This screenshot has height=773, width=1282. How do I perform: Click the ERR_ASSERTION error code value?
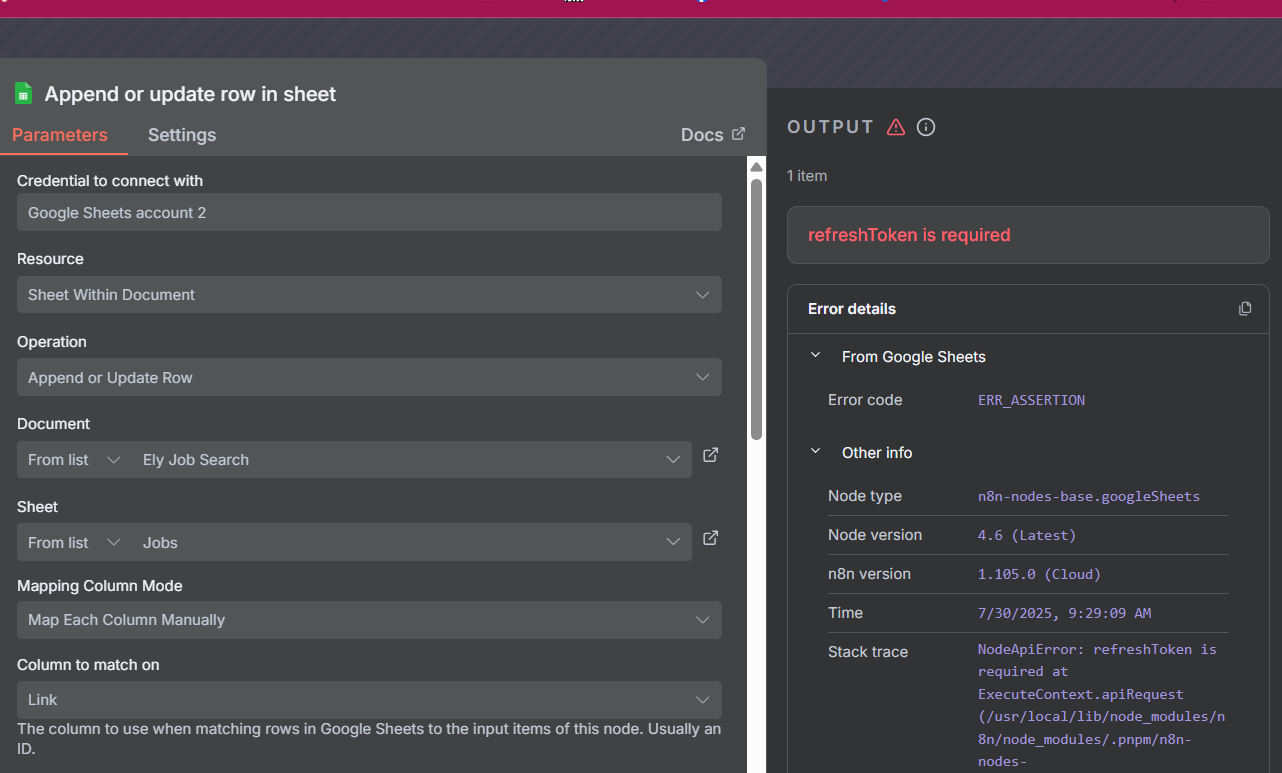pyautogui.click(x=1031, y=400)
